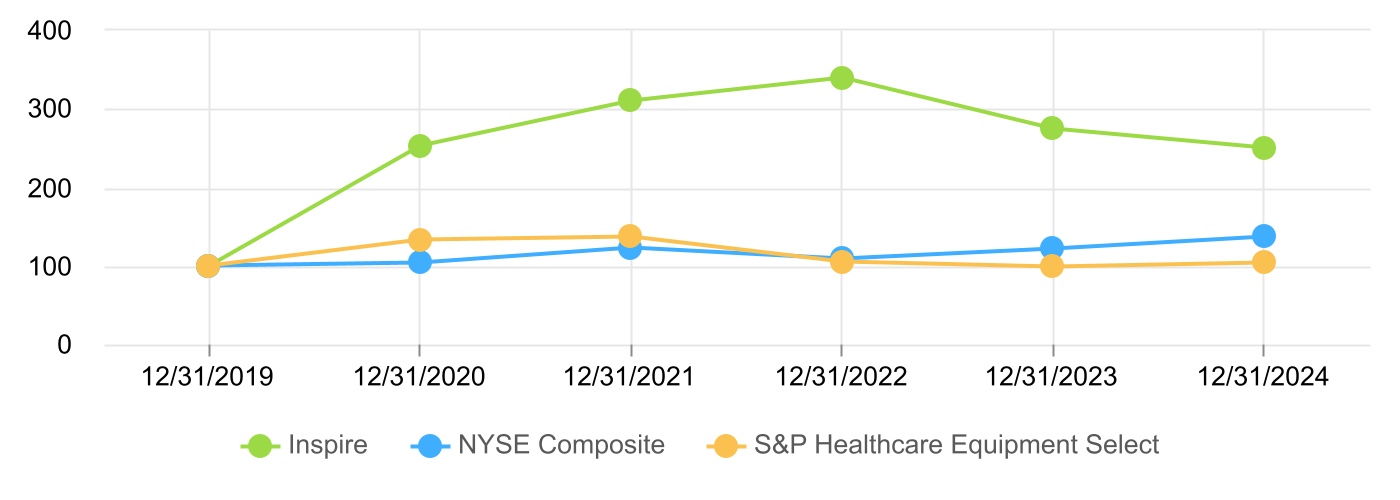Click the orange S&P Healthcare point at 12/31/2020

pos(420,240)
